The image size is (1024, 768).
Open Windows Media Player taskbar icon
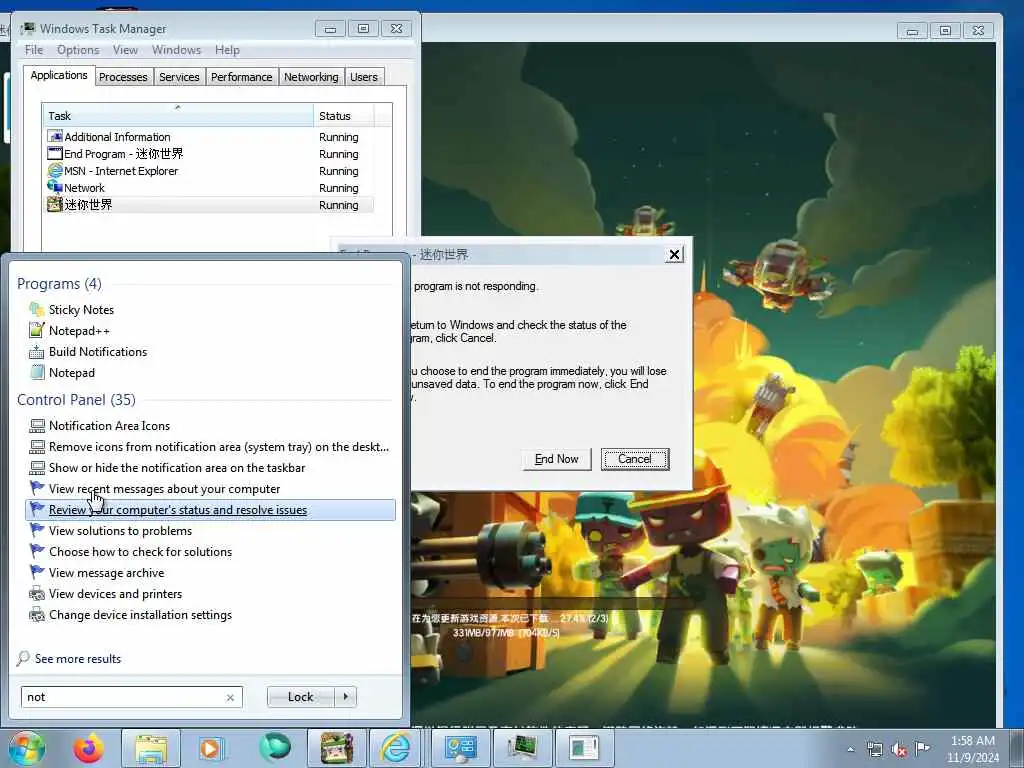(x=210, y=748)
